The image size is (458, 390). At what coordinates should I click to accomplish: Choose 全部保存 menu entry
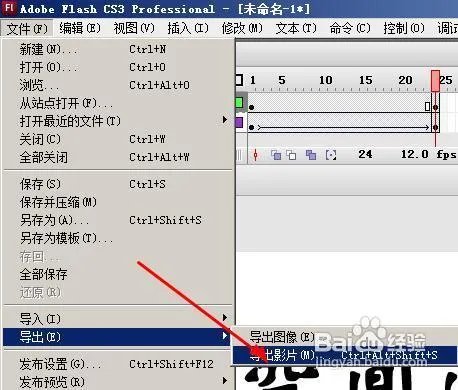pos(118,274)
